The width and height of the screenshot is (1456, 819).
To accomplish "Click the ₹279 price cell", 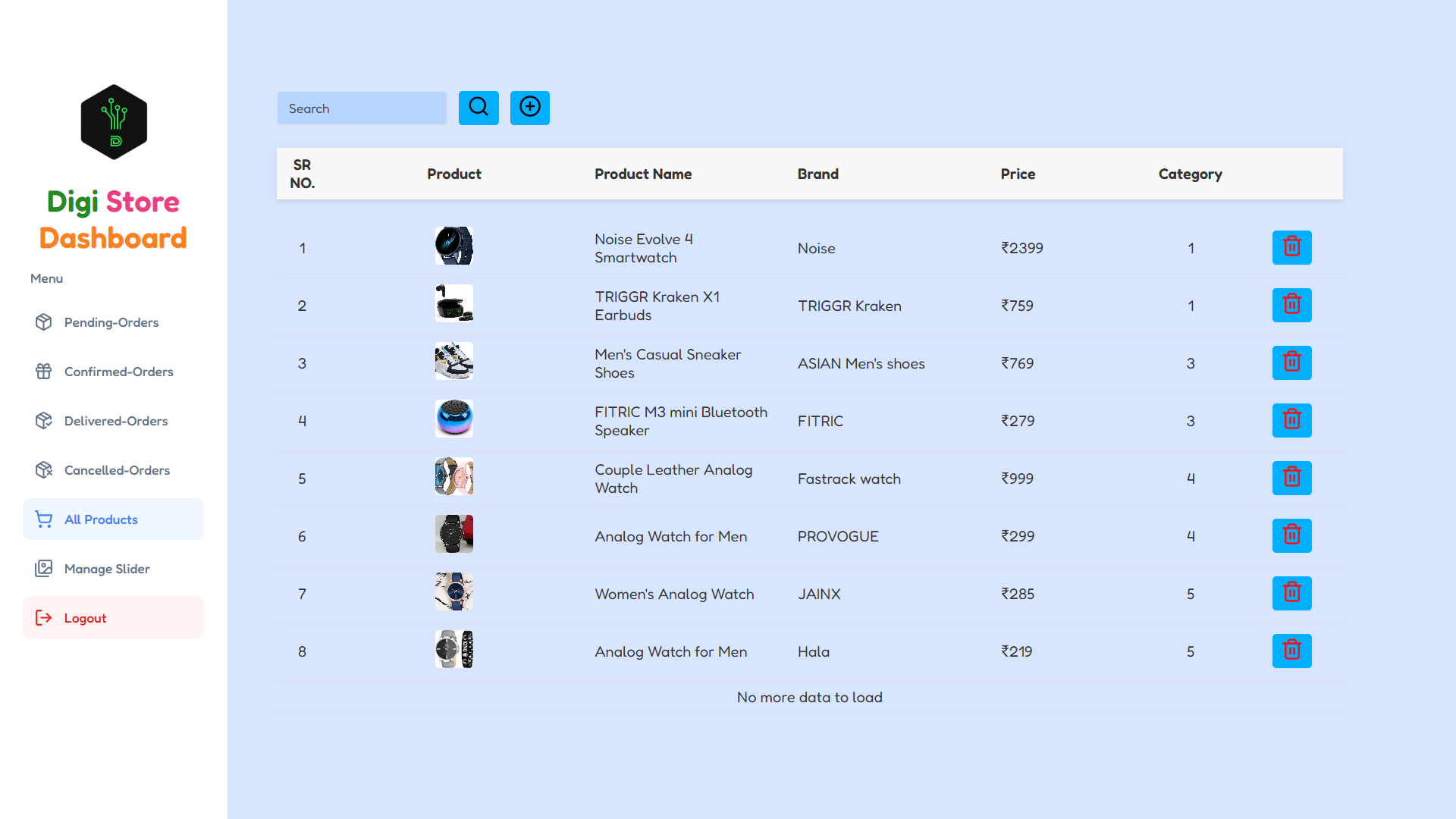I will [x=1018, y=421].
